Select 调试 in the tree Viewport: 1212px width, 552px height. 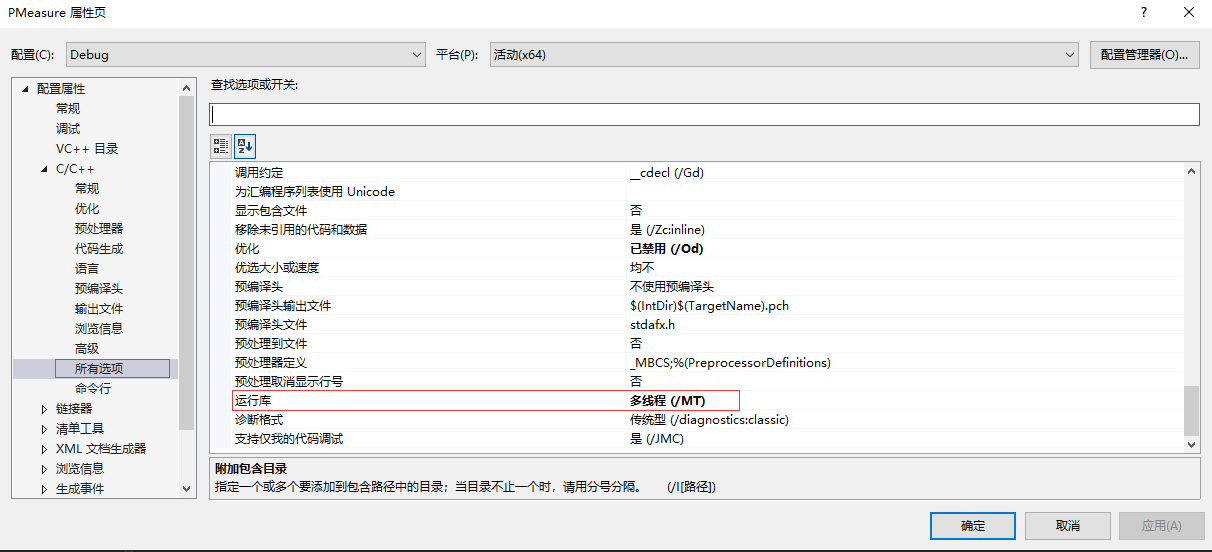[68, 129]
